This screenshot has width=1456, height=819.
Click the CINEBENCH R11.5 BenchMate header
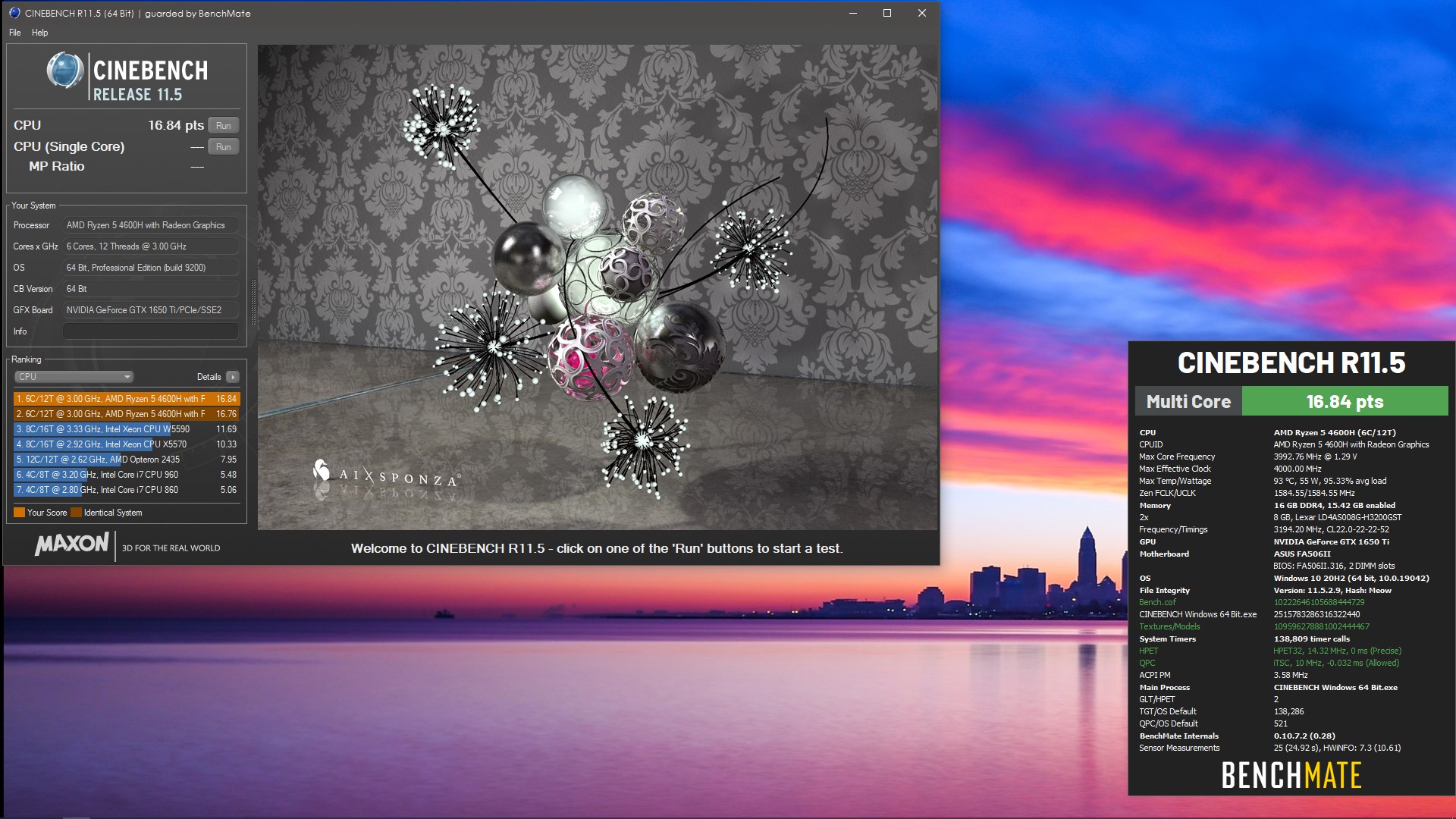click(x=1291, y=362)
